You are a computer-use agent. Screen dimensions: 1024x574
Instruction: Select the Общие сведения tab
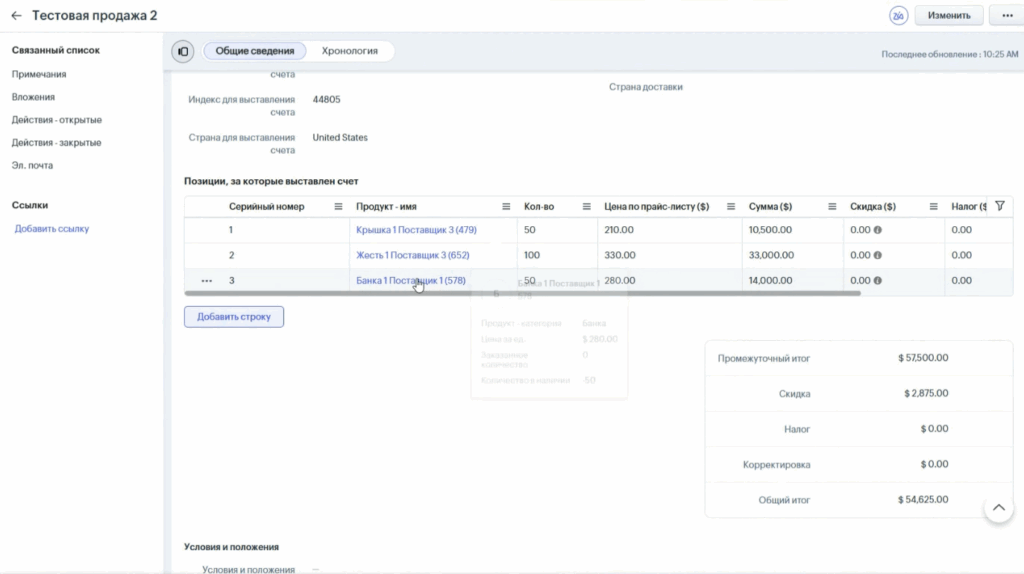click(x=255, y=51)
